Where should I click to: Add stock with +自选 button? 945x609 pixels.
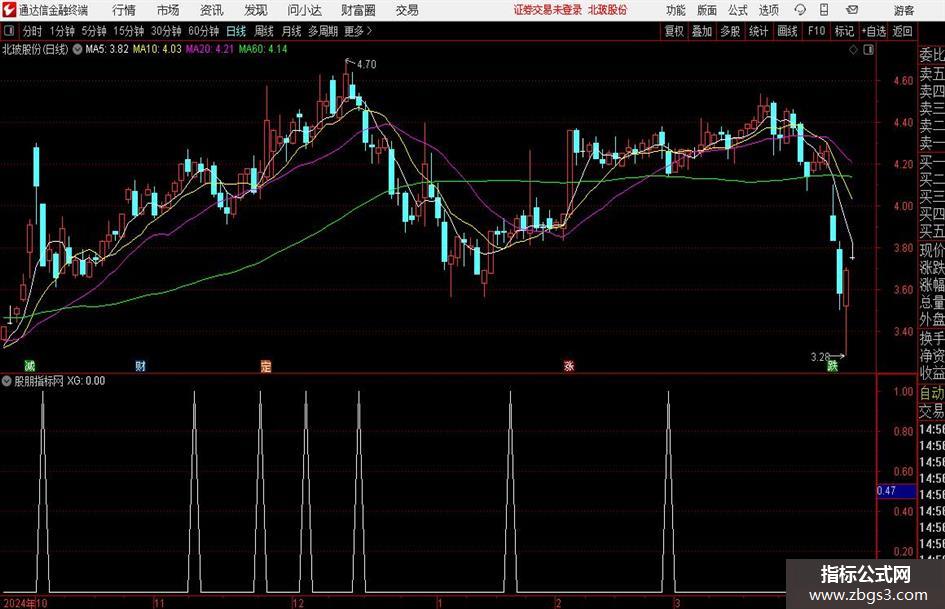coord(873,31)
